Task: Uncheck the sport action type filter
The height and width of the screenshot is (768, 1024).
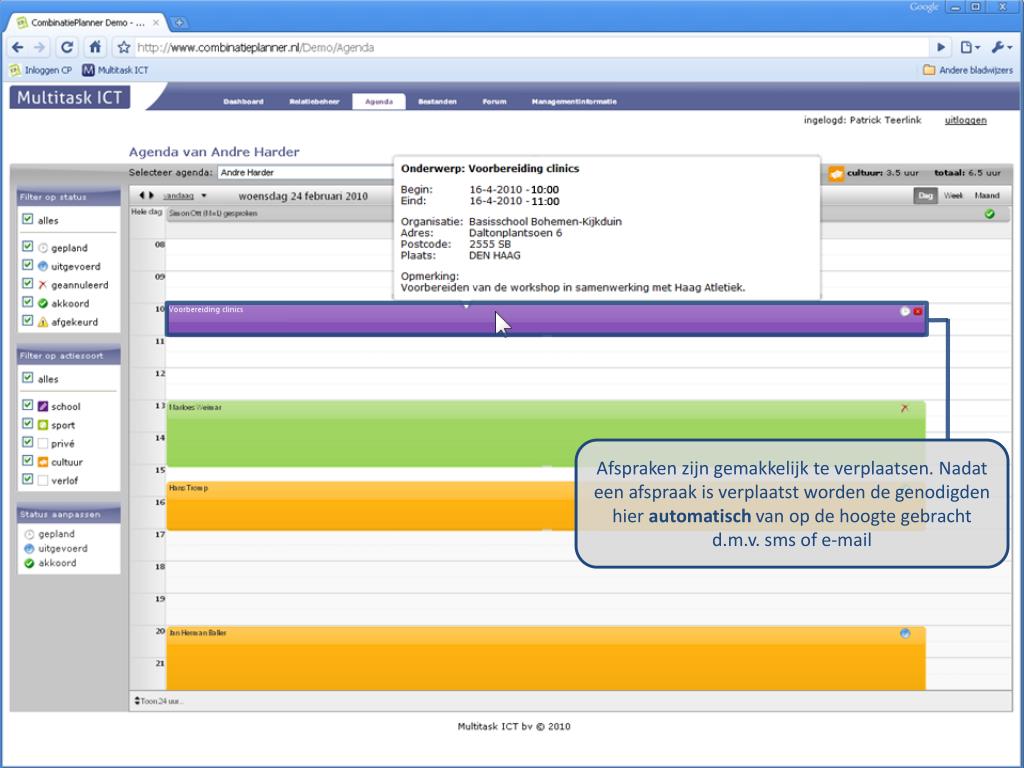Action: pos(27,423)
